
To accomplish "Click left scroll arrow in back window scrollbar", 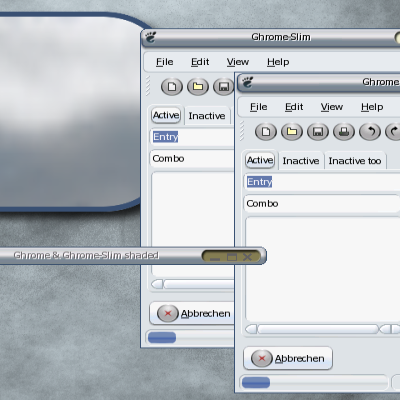I will coord(157,284).
